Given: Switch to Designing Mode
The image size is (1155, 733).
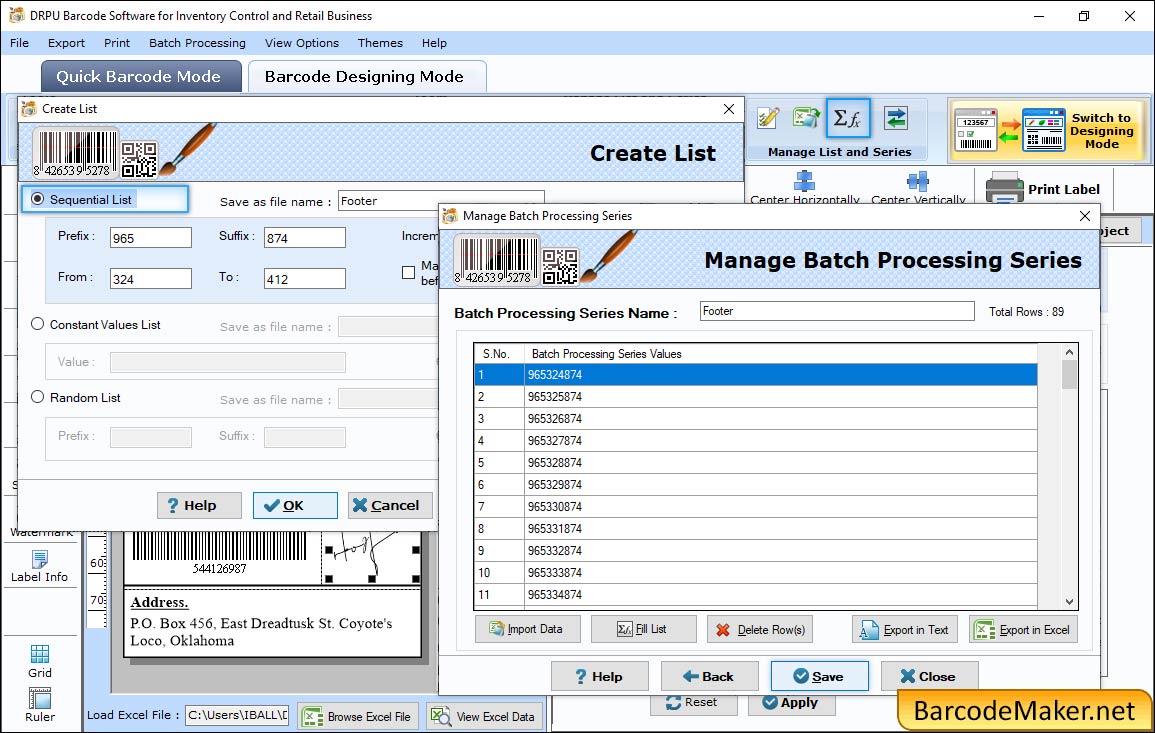Looking at the screenshot, I should [1048, 130].
